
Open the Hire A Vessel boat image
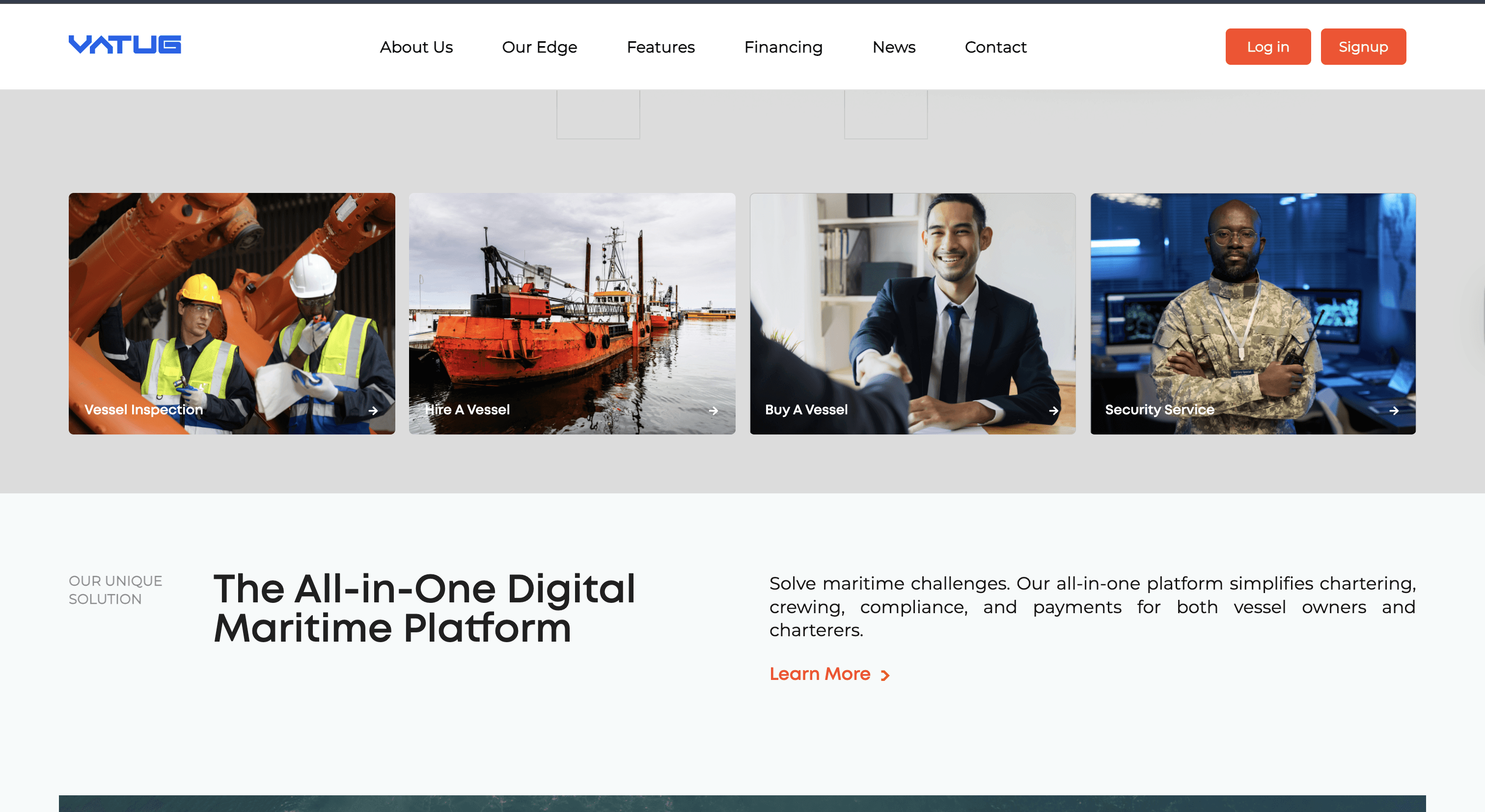coord(572,299)
